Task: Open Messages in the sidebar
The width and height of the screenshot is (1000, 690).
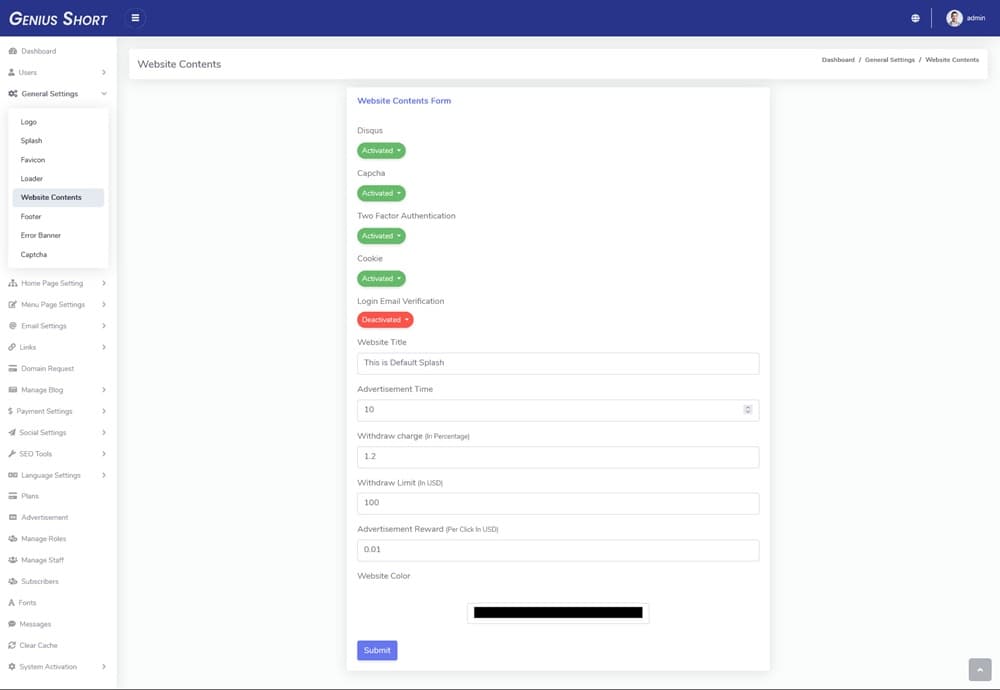Action: tap(35, 624)
